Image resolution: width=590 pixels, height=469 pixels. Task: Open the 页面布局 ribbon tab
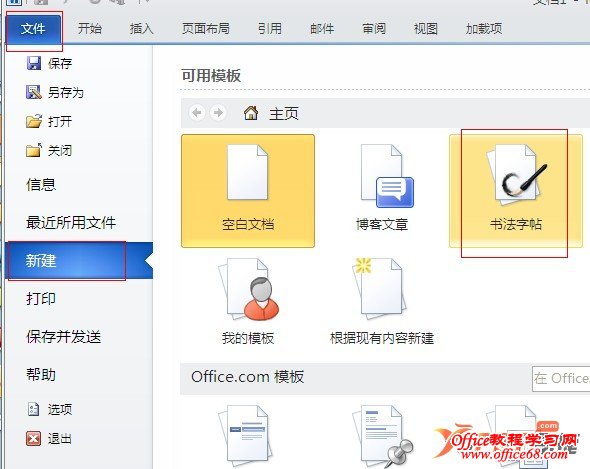click(x=205, y=29)
